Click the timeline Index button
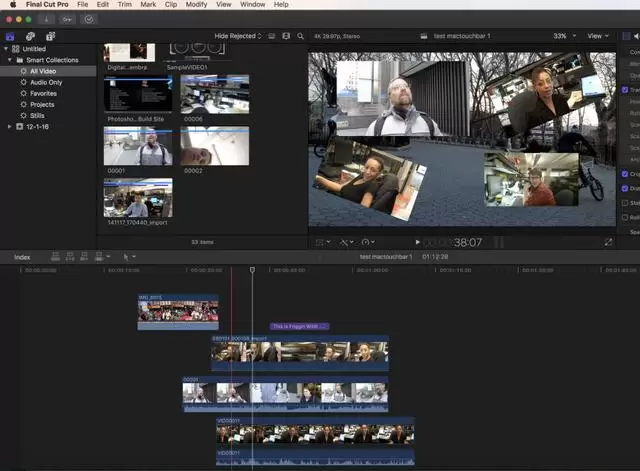The image size is (640, 471). 22,257
